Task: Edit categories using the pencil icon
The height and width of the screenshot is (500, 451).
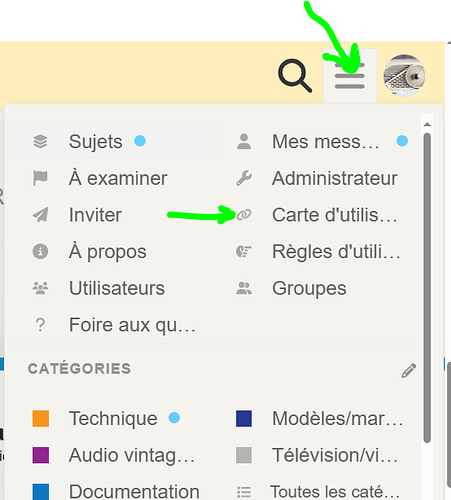Action: click(409, 370)
